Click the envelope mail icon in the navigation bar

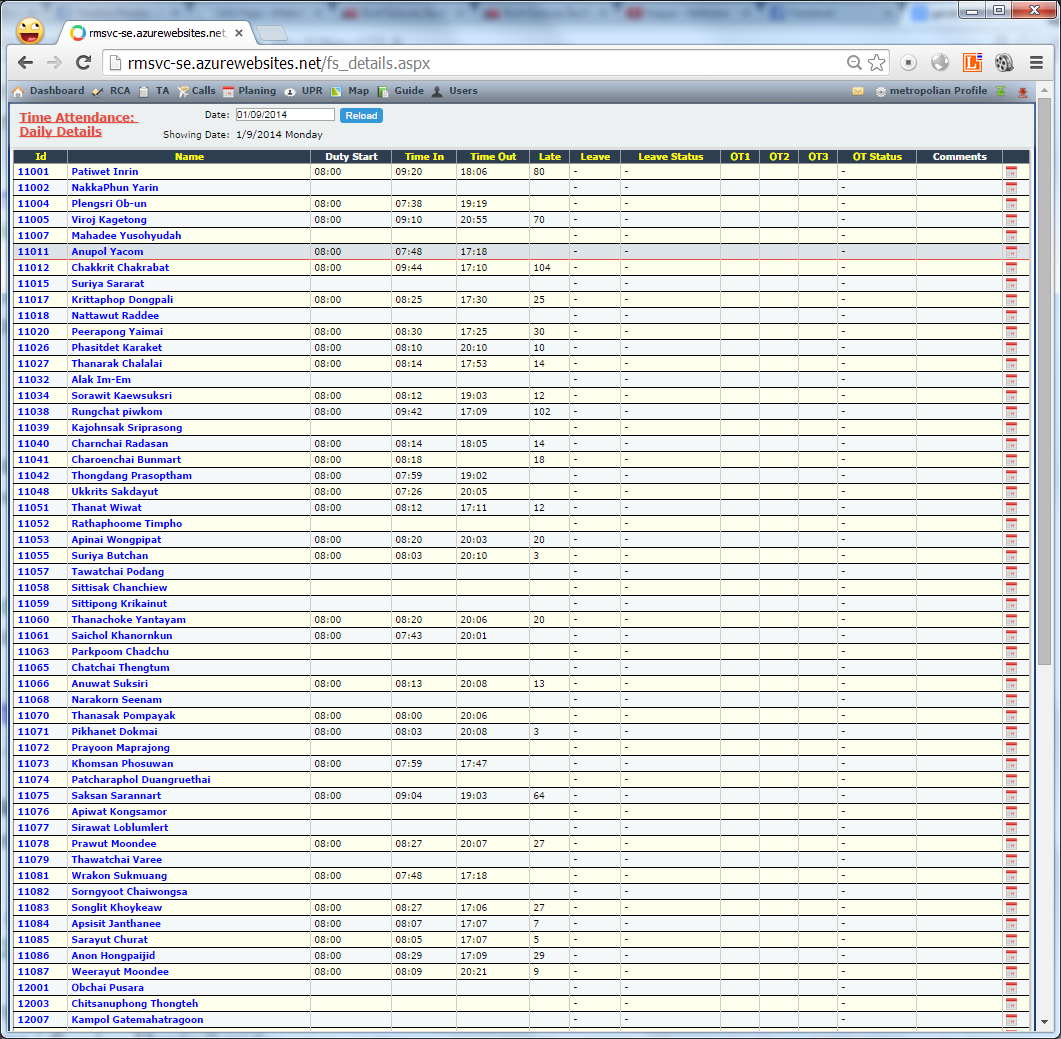[x=858, y=91]
